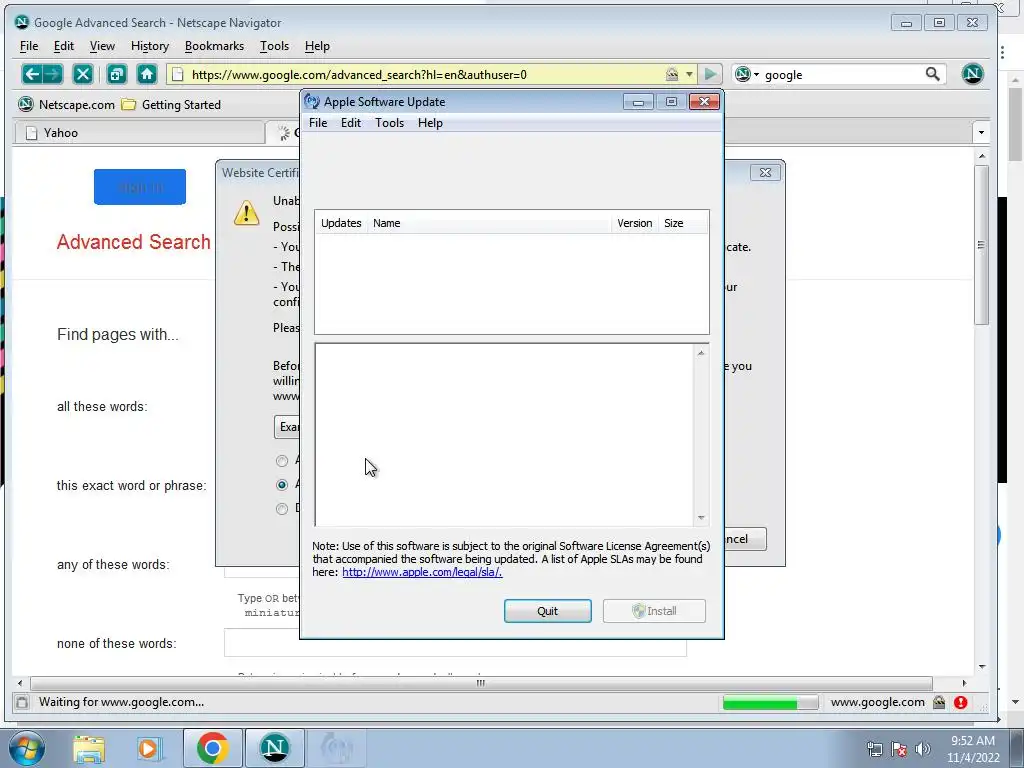Click the Apple Software Update title bar icon
Viewport: 1024px width, 768px height.
point(312,102)
